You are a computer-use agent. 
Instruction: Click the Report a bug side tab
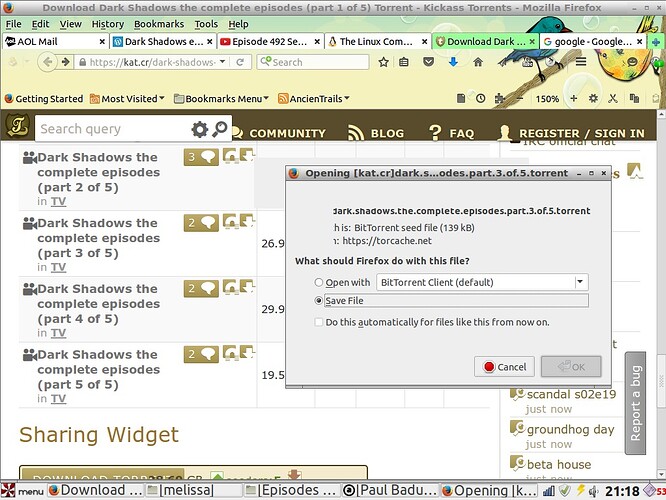click(635, 403)
